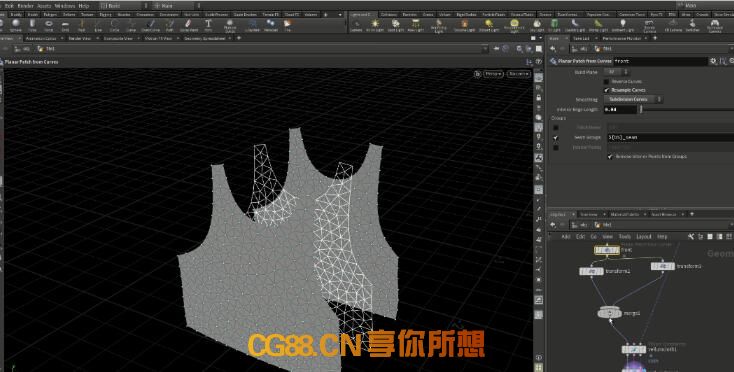Screen dimensions: 734x372
Task: Select the Gamepad Camera shelf tool
Action: click(x=715, y=26)
